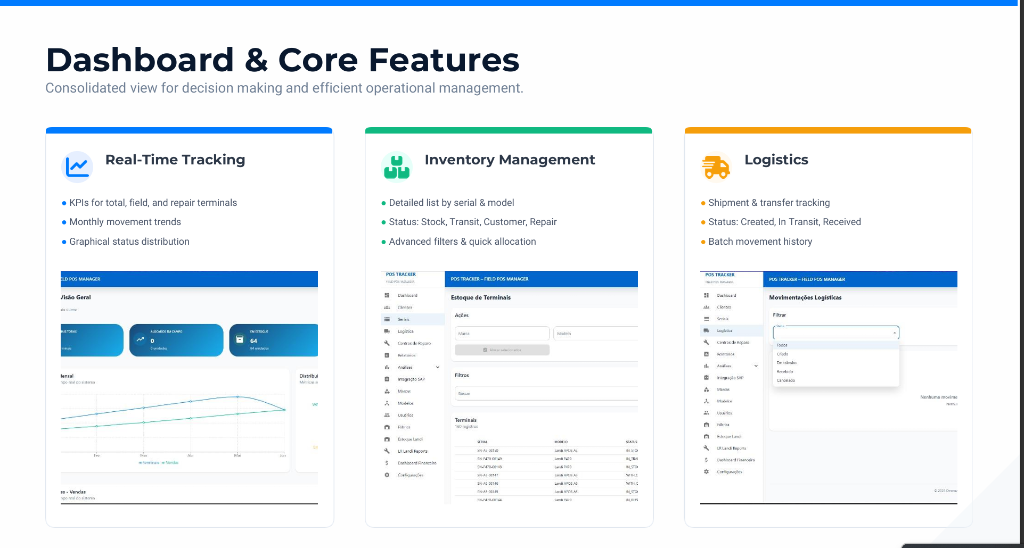Open Dashboard Financeiro item in Logistics screenshot

[731, 460]
